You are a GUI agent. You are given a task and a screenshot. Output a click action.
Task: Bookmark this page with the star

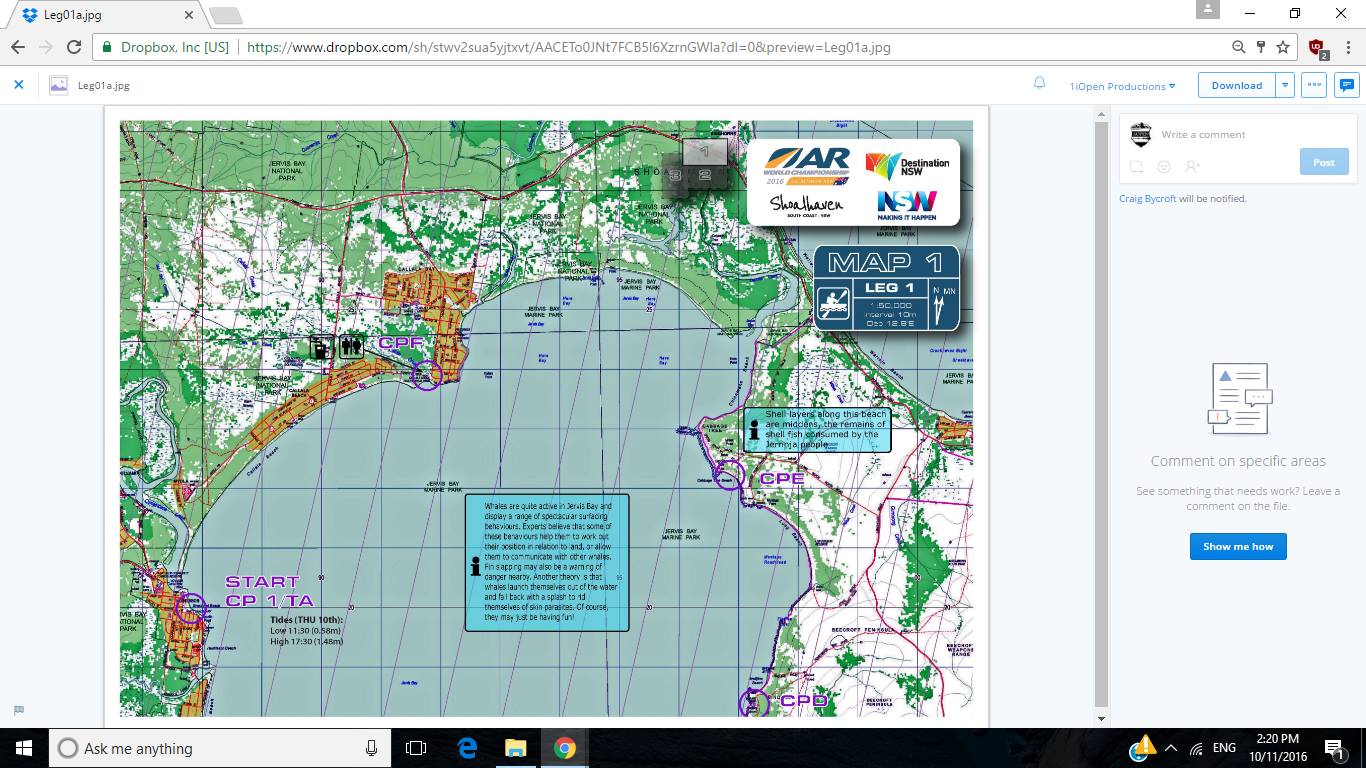coord(1282,47)
